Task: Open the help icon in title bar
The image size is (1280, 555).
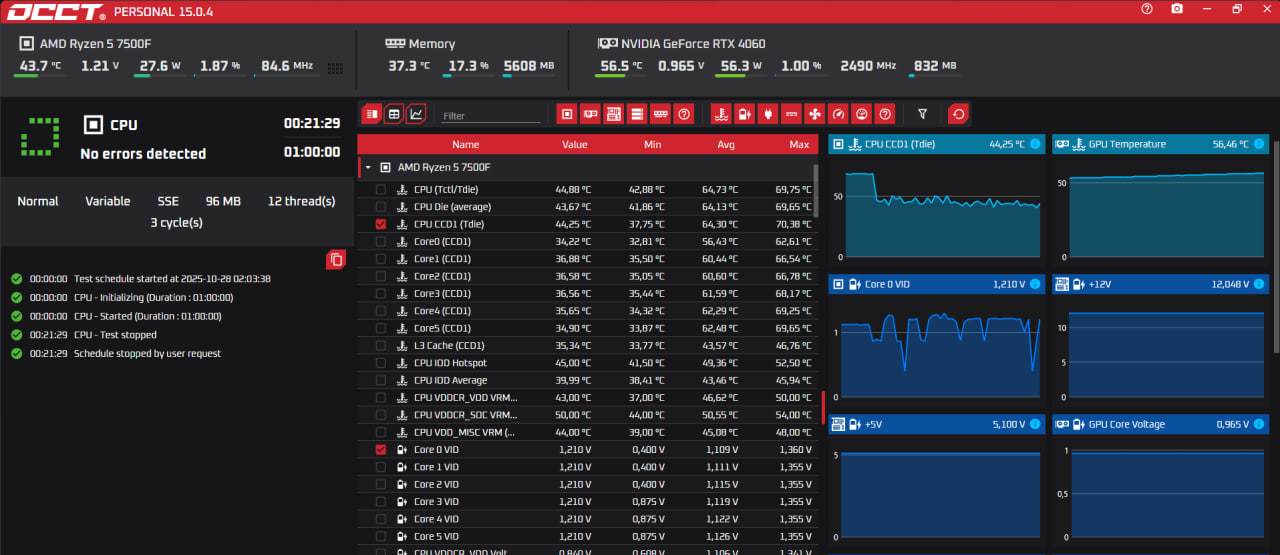Action: pyautogui.click(x=1147, y=9)
